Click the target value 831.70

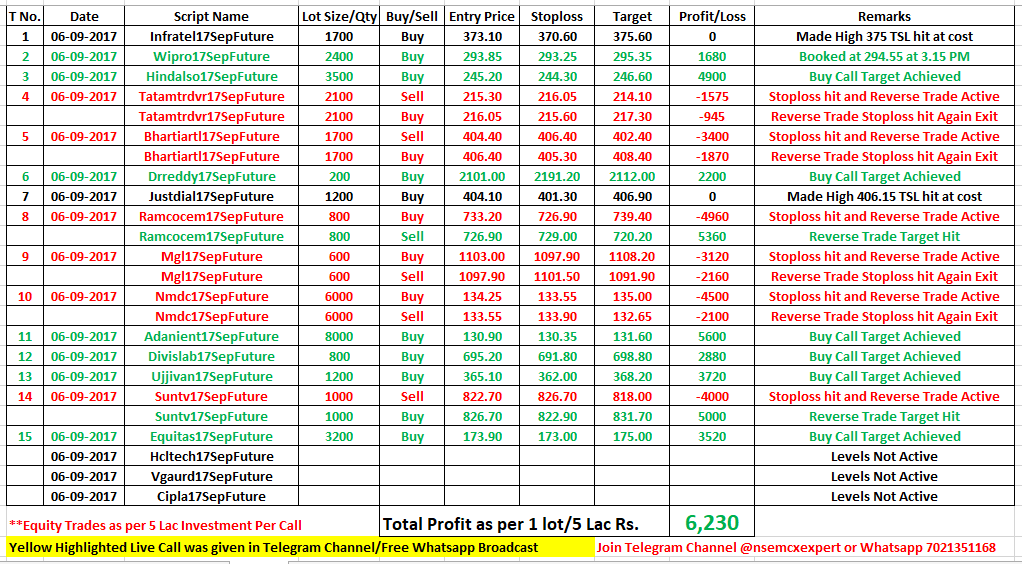632,417
